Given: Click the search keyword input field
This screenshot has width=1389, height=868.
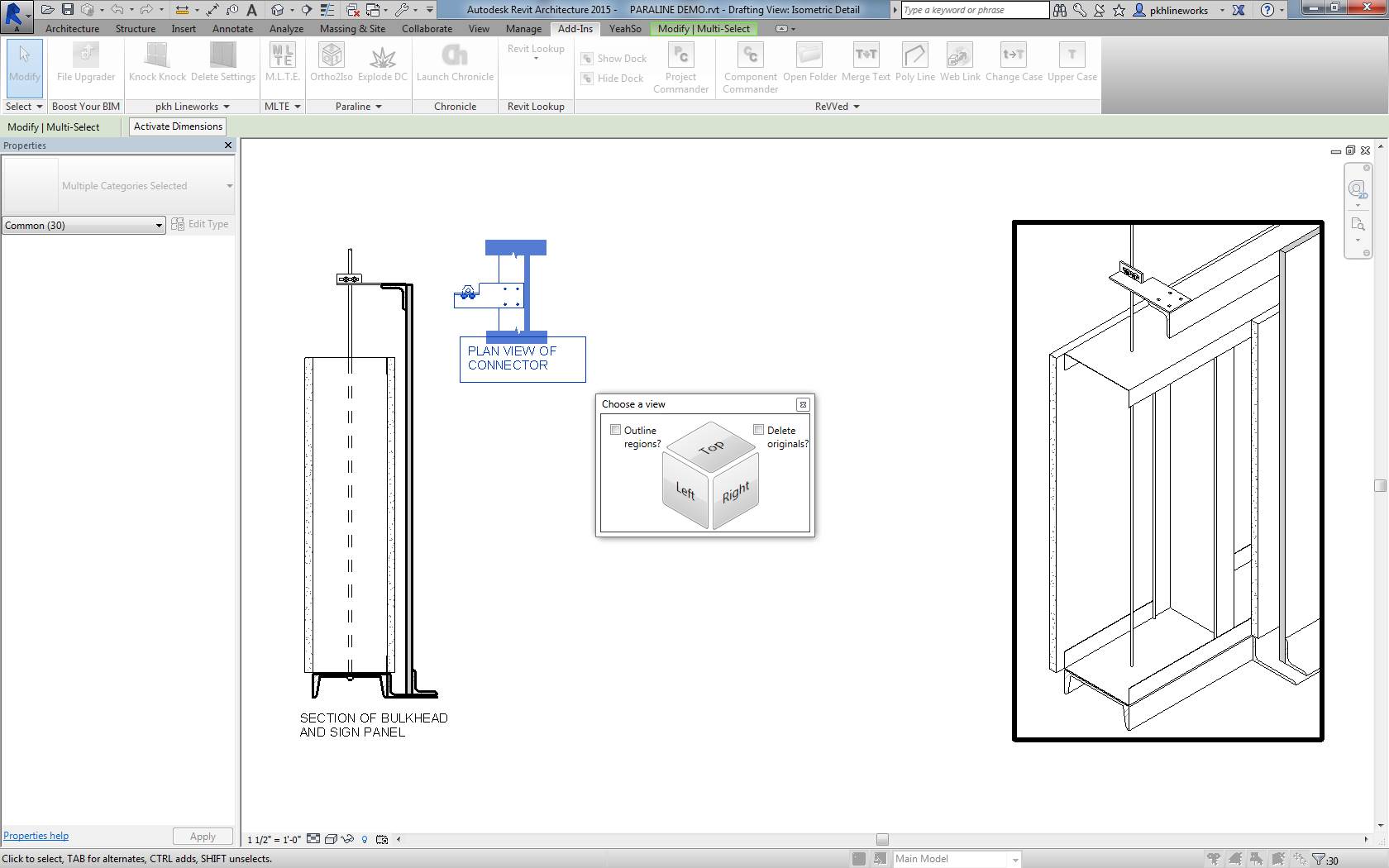Looking at the screenshot, I should pos(974,10).
